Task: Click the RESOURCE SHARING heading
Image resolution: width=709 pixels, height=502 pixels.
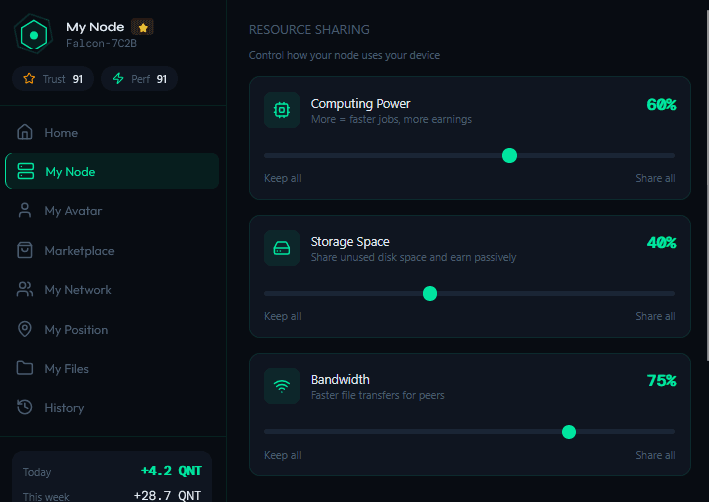Action: (309, 30)
